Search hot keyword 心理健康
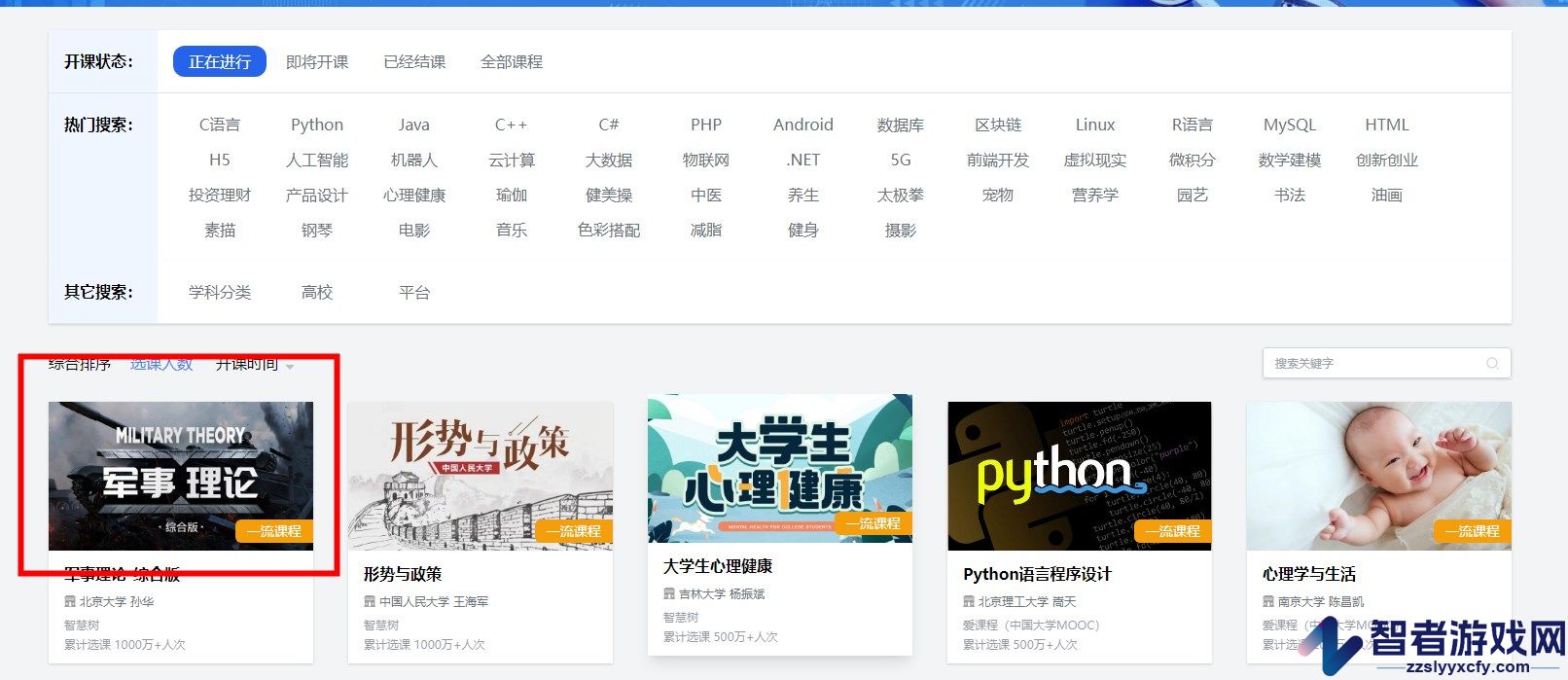This screenshot has width=1568, height=680. (x=414, y=195)
